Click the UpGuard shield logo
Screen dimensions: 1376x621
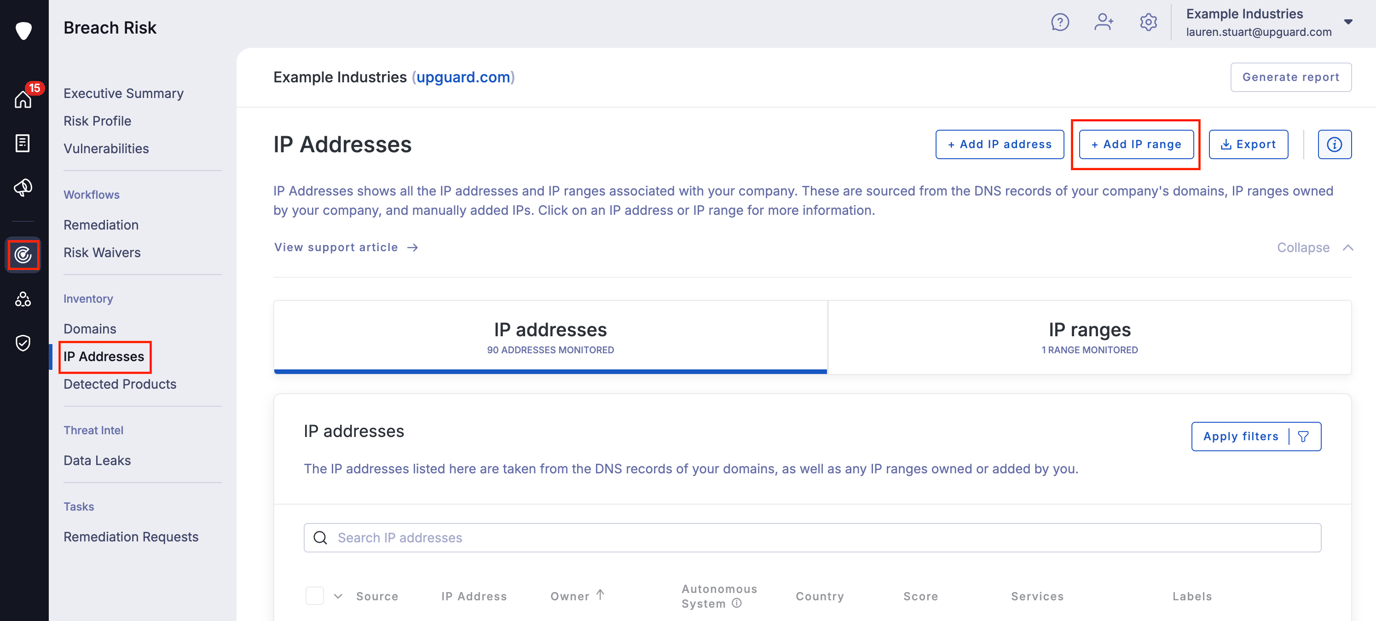(x=24, y=30)
